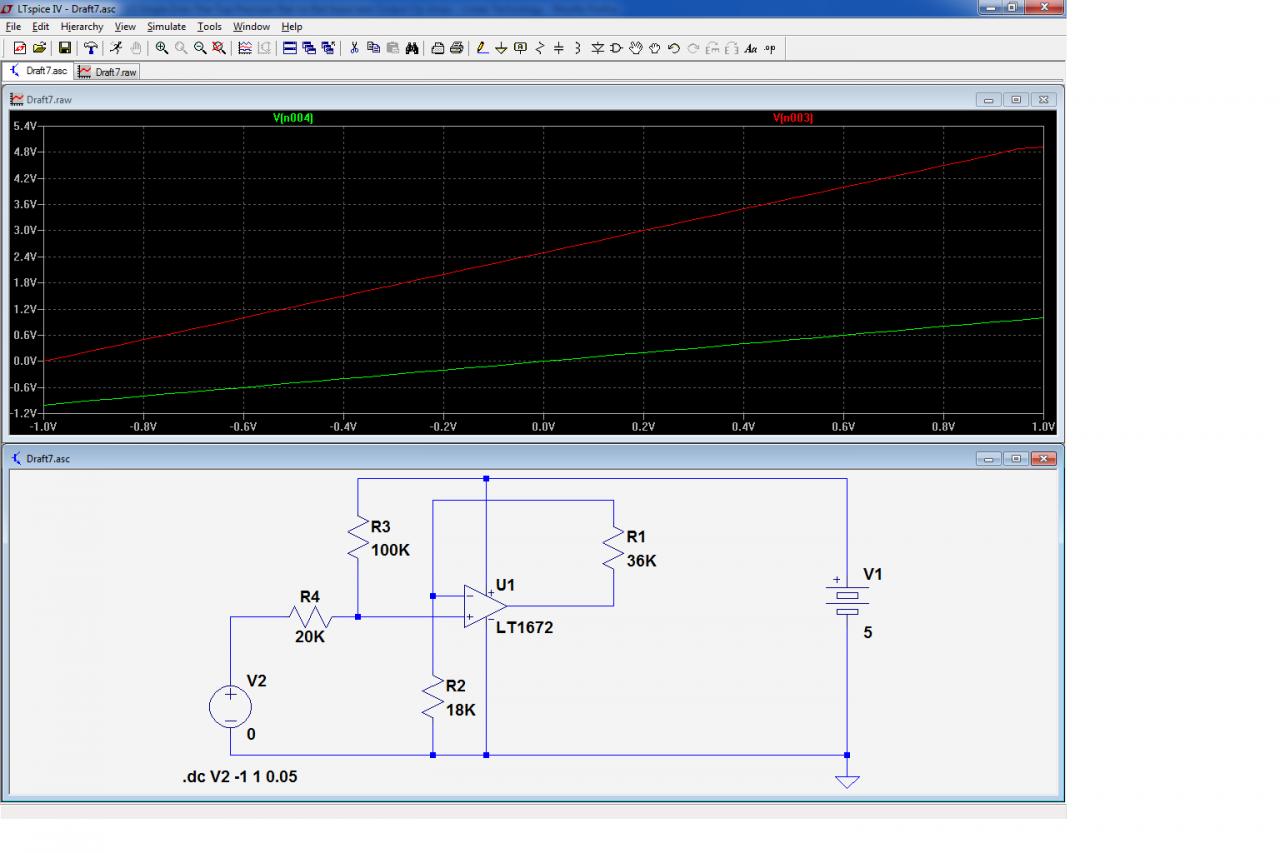This screenshot has height=853, width=1280.
Task: Pick the Capacitor component tool
Action: [x=559, y=48]
